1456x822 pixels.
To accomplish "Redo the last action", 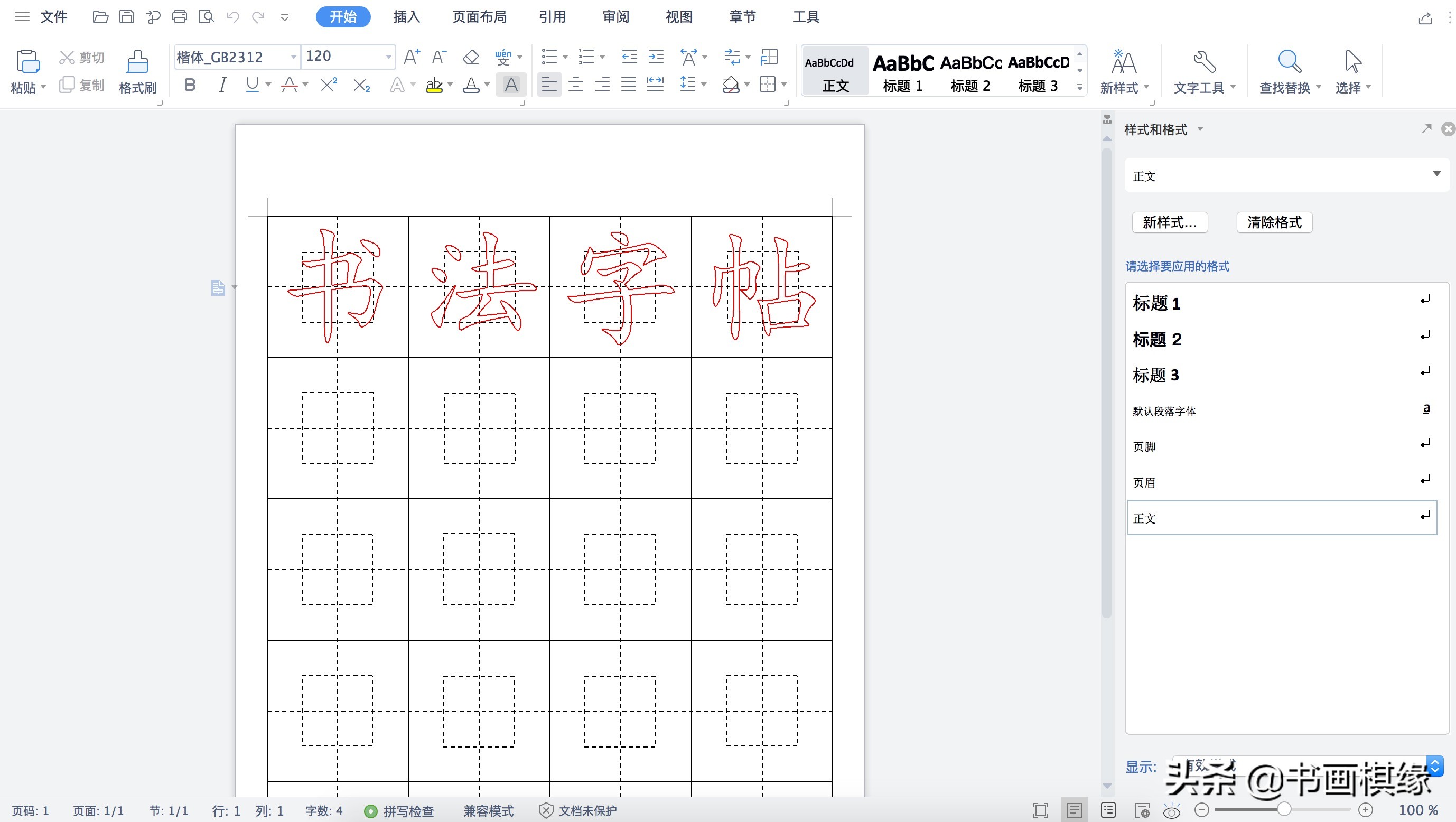I will 258,17.
